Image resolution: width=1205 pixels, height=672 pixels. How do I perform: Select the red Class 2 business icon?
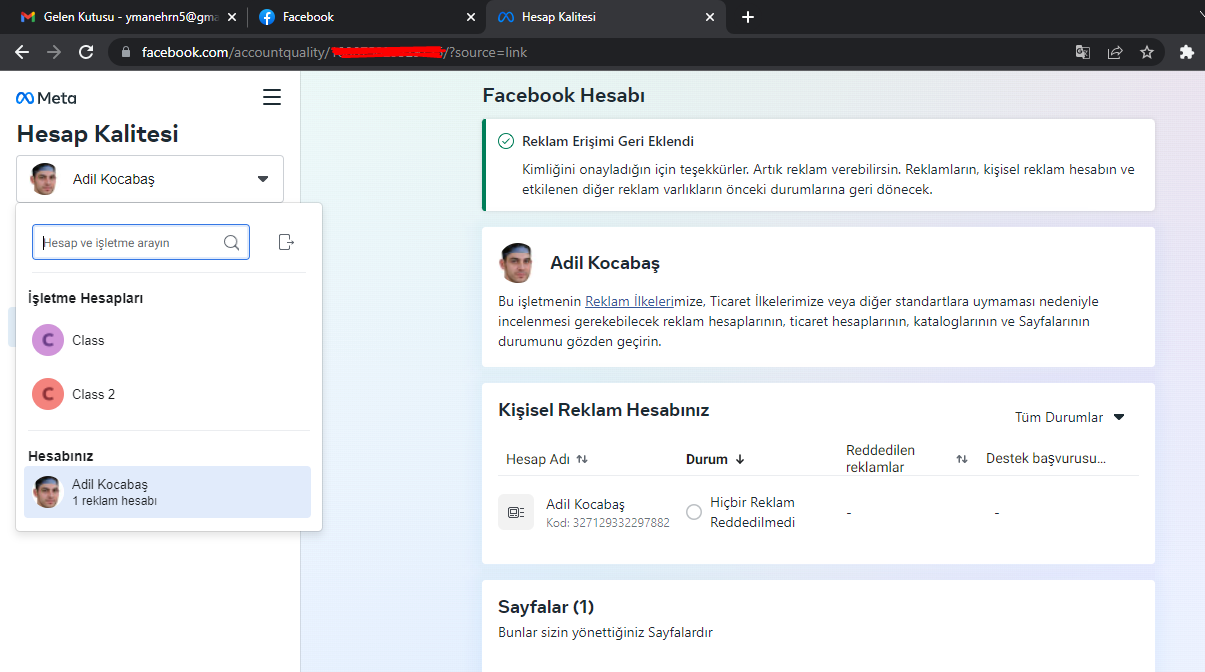tap(48, 394)
